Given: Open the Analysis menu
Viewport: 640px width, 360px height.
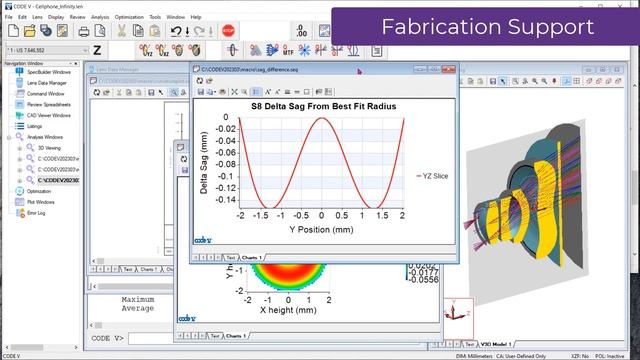Looking at the screenshot, I should coord(100,17).
